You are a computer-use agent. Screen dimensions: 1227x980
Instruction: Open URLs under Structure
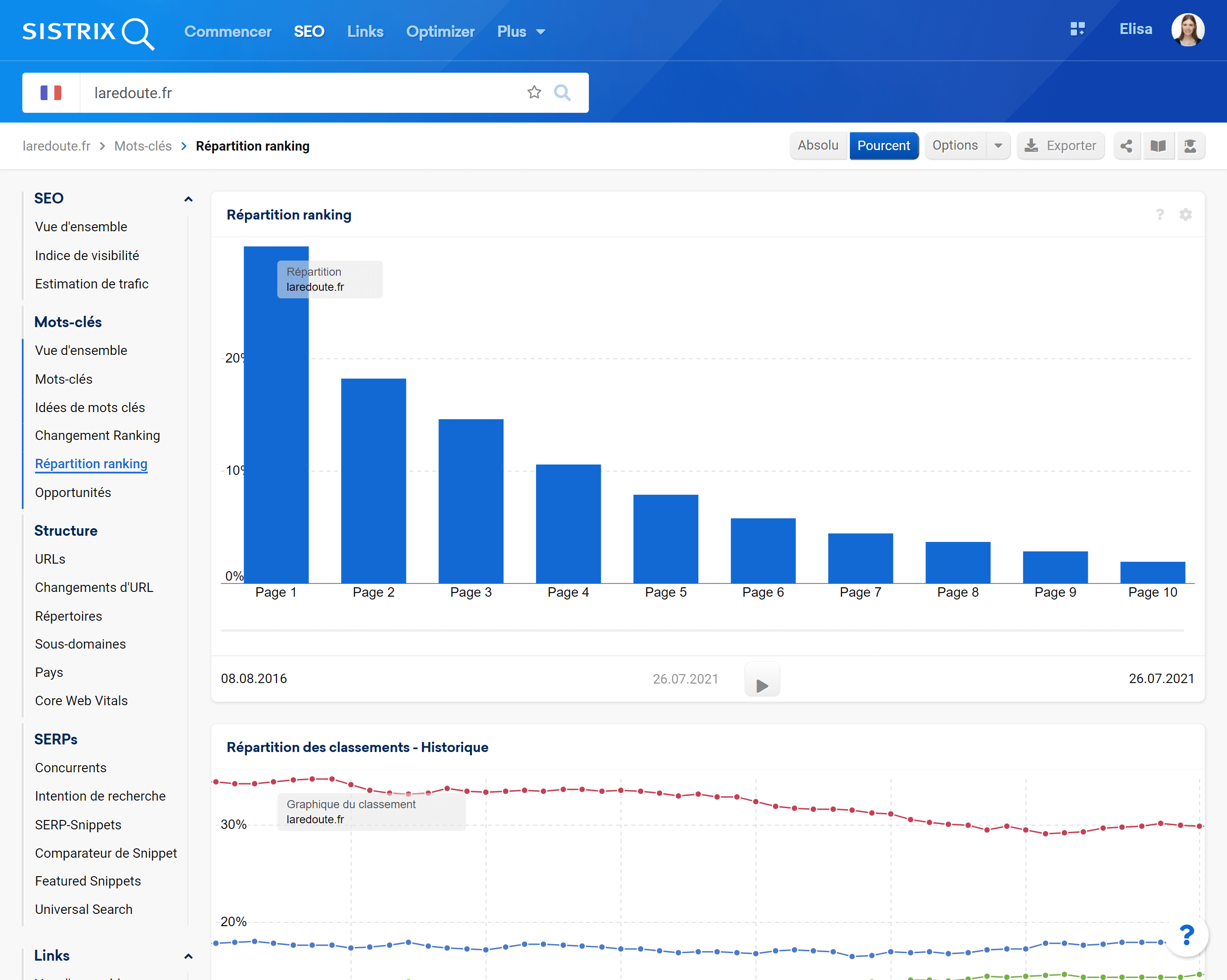tap(50, 559)
